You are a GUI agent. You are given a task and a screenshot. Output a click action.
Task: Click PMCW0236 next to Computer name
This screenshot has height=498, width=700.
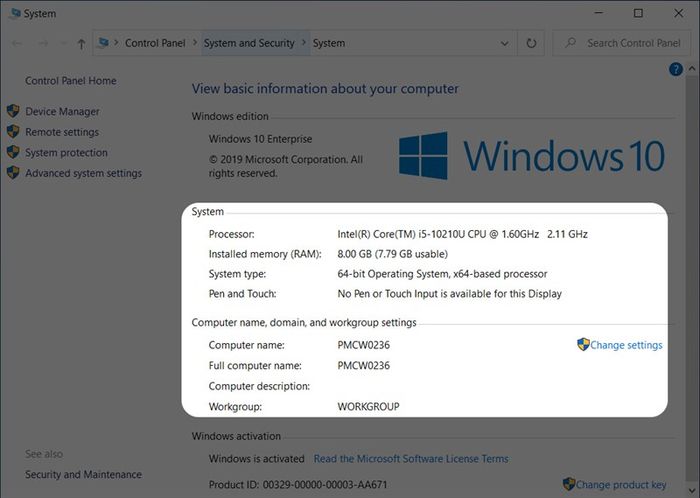tap(363, 345)
